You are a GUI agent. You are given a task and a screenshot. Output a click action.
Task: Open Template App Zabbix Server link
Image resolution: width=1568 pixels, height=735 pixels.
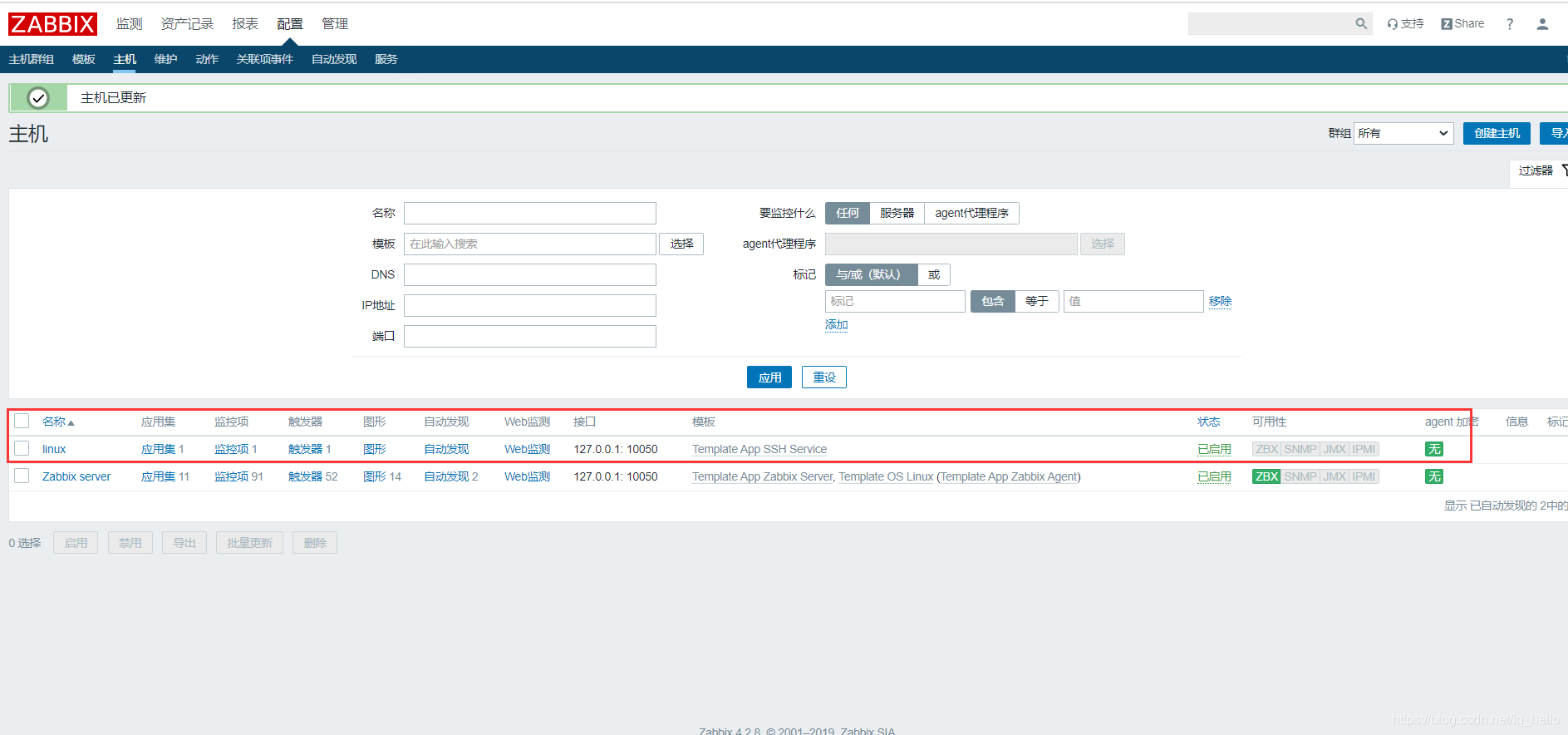[762, 476]
